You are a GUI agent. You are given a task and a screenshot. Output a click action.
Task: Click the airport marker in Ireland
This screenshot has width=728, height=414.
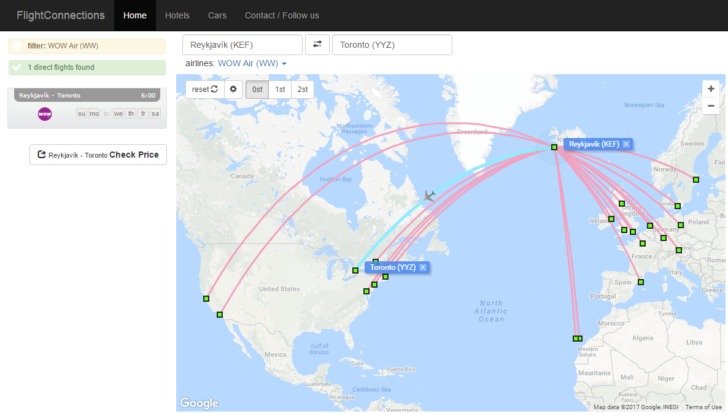coord(611,219)
